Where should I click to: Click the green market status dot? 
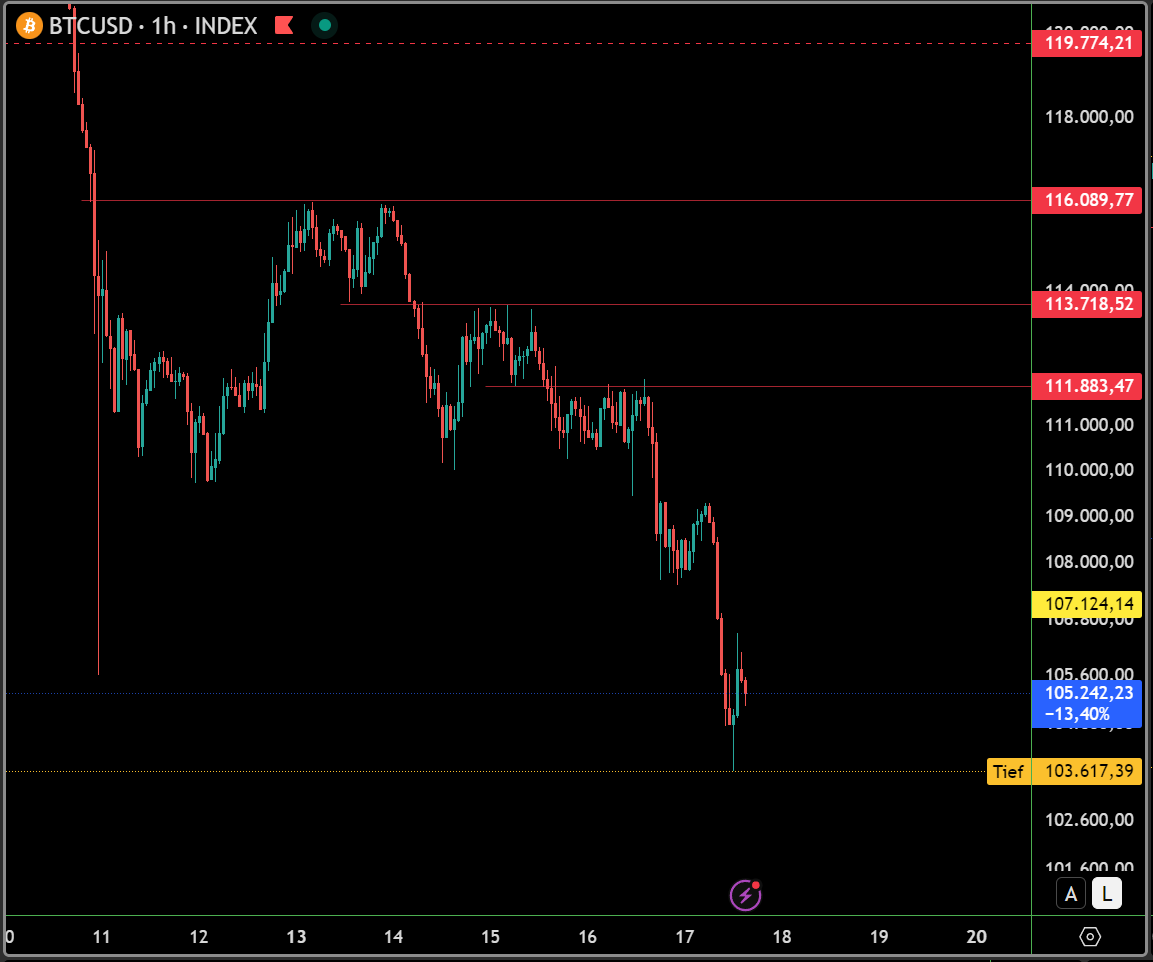tap(324, 25)
